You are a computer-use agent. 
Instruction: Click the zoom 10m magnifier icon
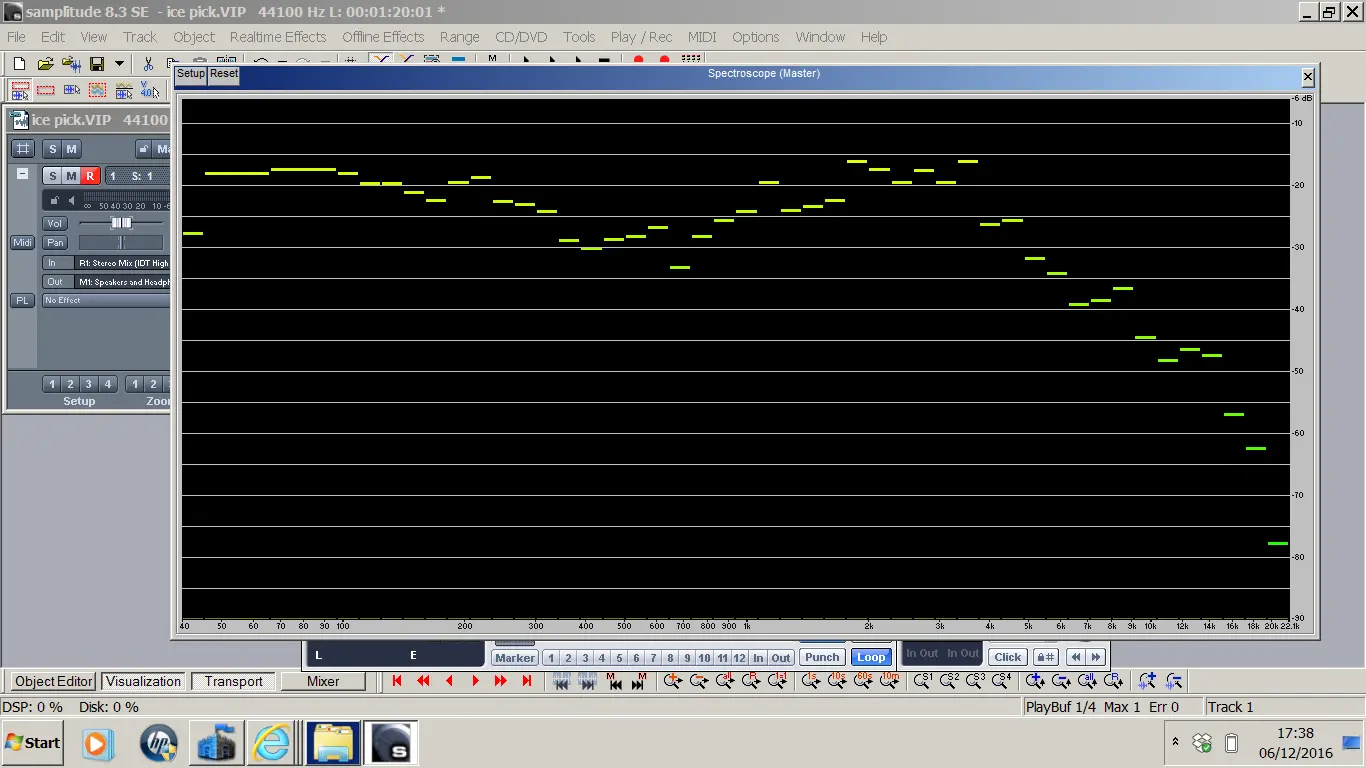pyautogui.click(x=889, y=681)
